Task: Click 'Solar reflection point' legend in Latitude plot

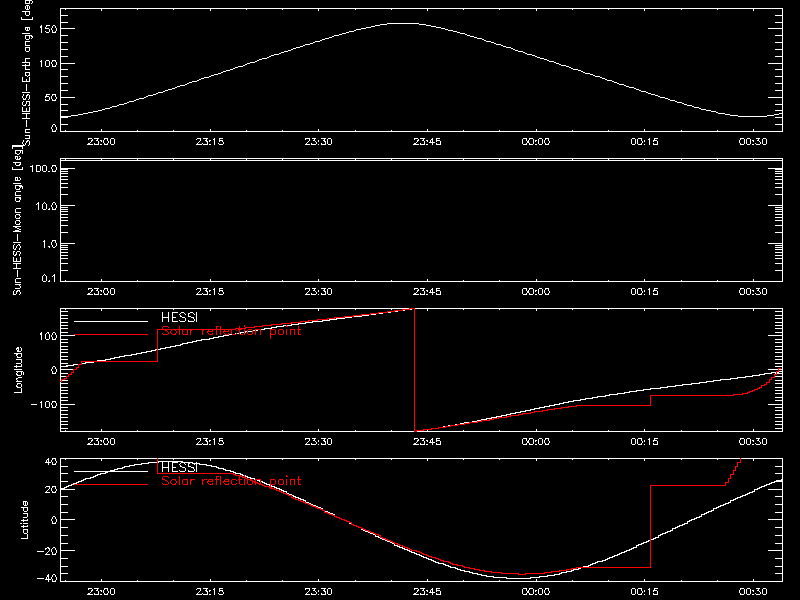Action: pyautogui.click(x=231, y=481)
